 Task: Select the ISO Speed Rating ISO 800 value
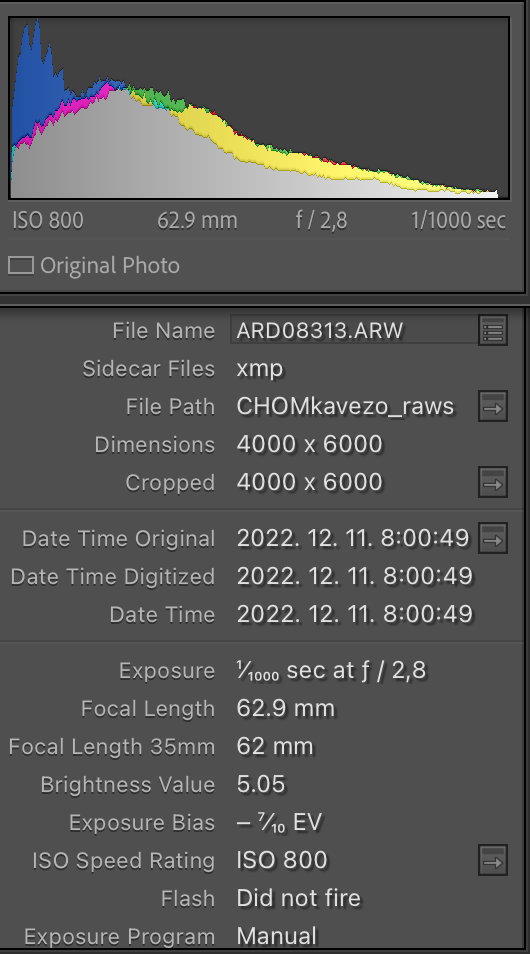click(x=282, y=860)
